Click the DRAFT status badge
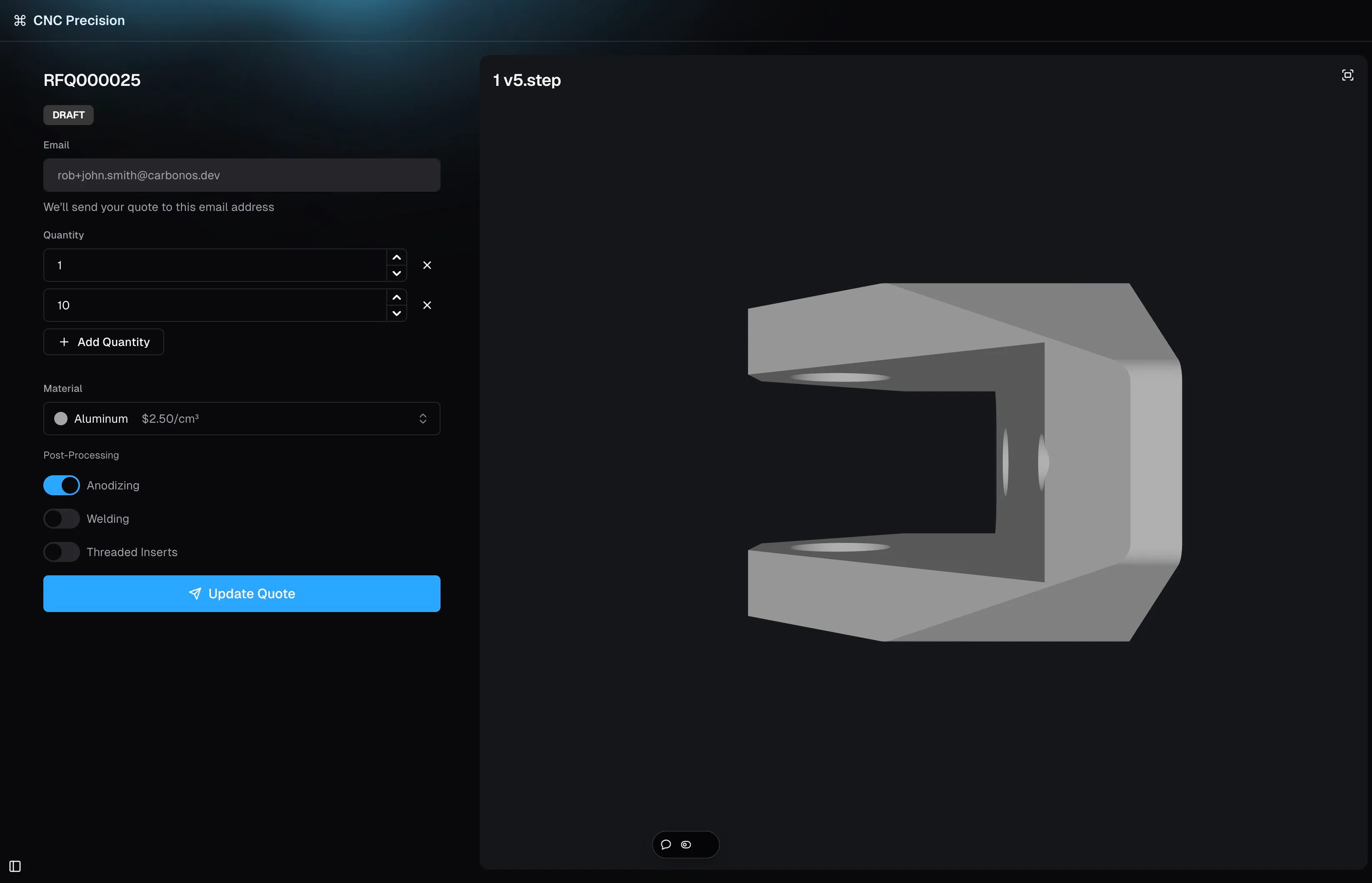This screenshot has width=1372, height=883. 68,115
